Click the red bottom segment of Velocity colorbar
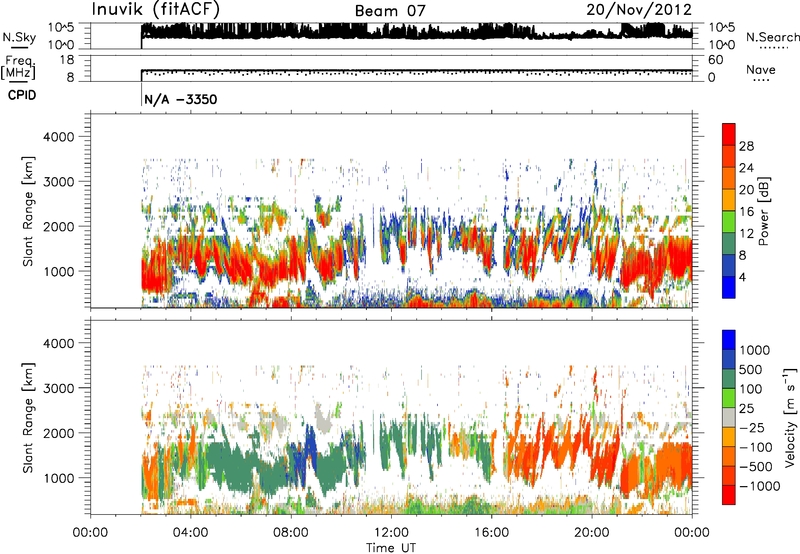Screen dimensions: 800x554 tap(729, 494)
